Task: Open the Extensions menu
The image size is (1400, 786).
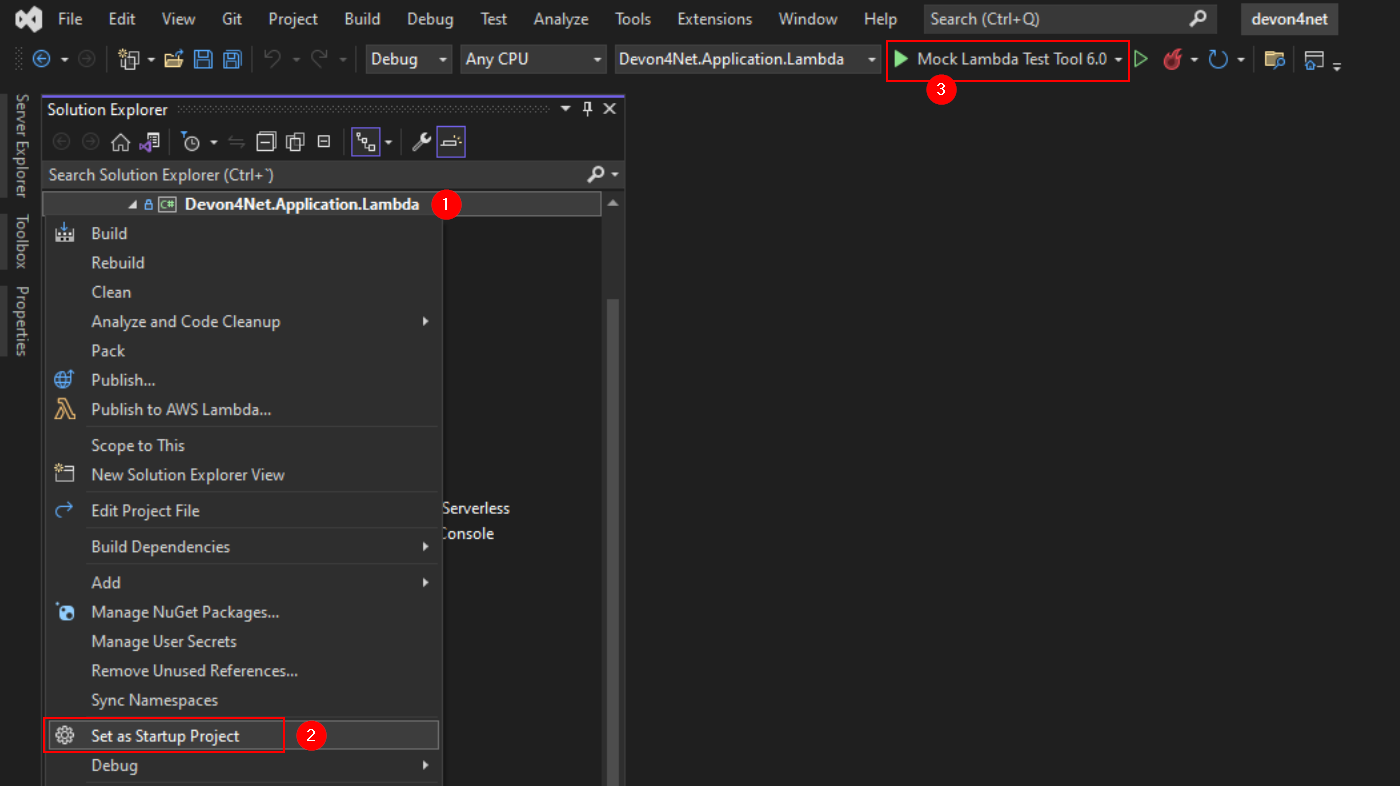Action: pos(713,18)
